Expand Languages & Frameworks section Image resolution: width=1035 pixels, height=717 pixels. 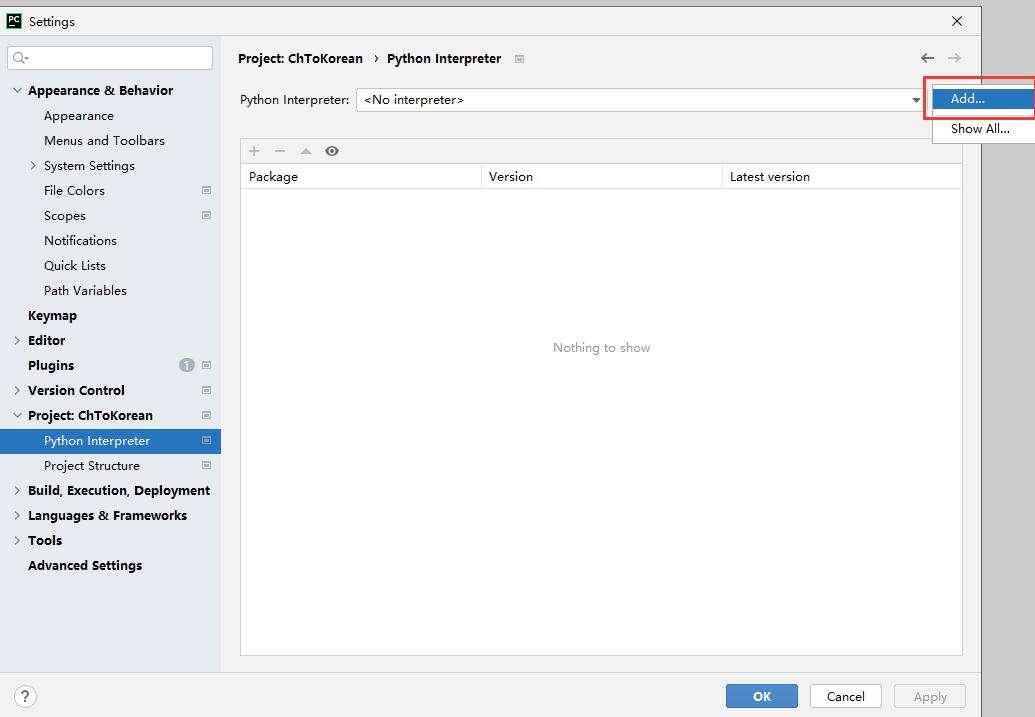17,516
